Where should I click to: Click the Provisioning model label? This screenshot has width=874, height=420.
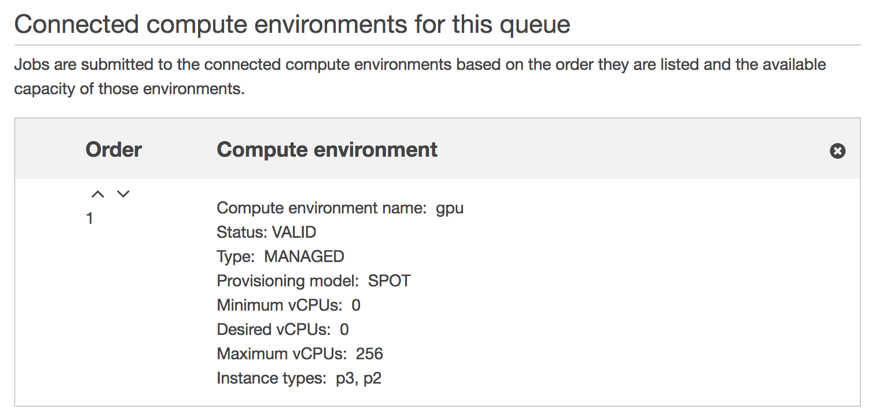[x=288, y=281]
